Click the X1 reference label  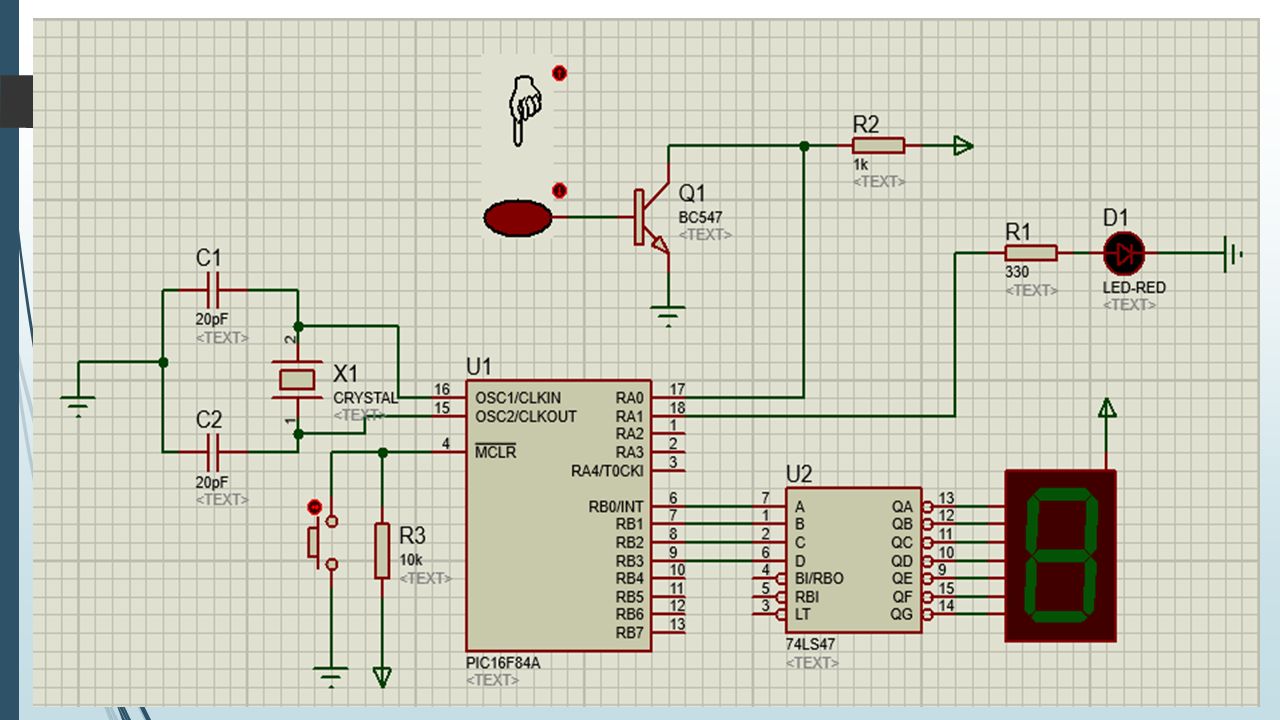click(345, 373)
